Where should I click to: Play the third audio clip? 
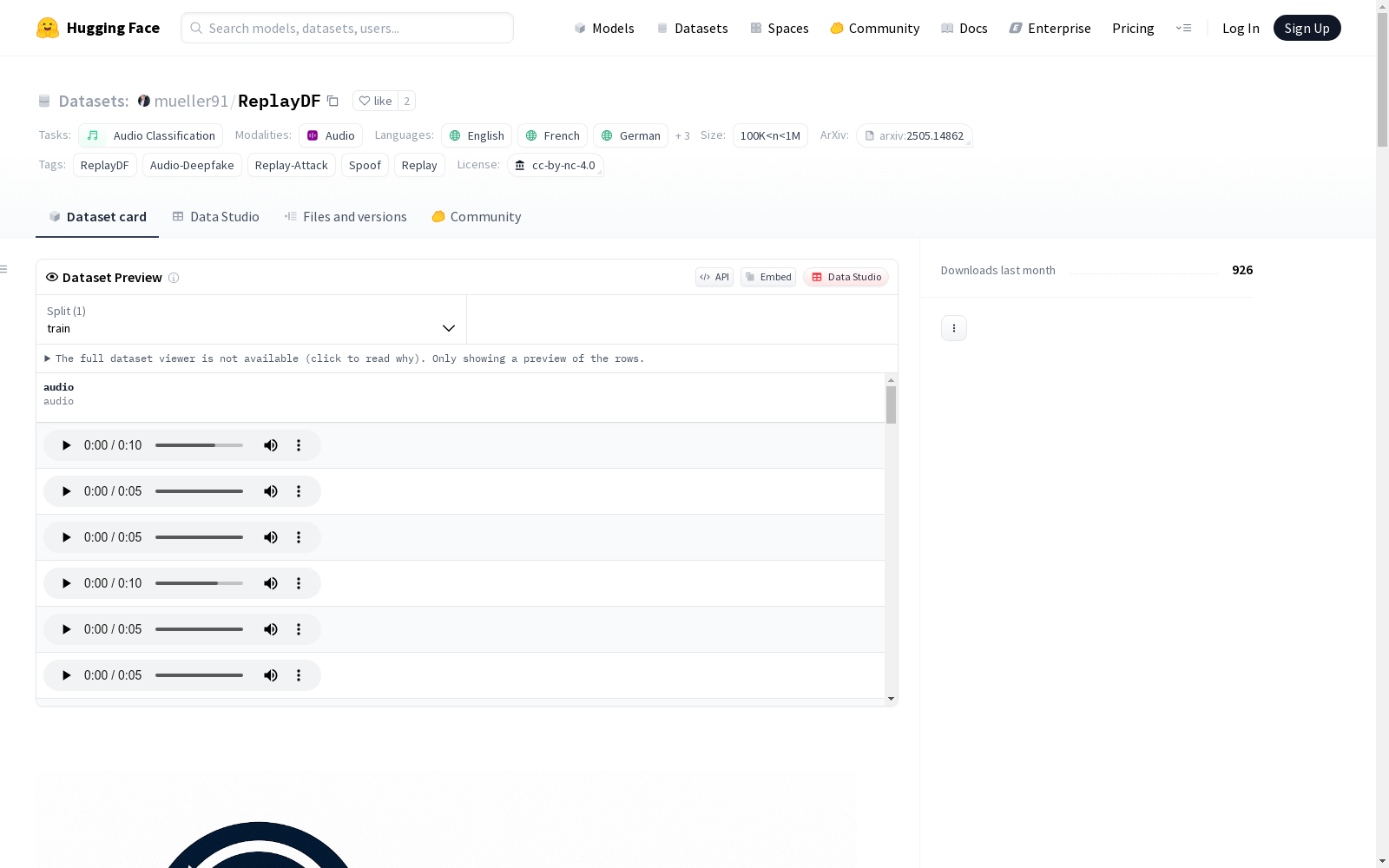click(66, 537)
